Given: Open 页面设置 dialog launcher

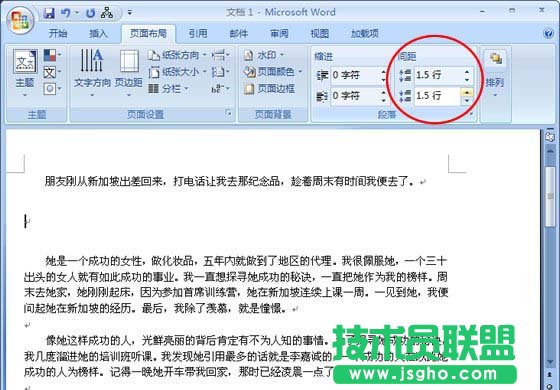Looking at the screenshot, I should [x=228, y=113].
